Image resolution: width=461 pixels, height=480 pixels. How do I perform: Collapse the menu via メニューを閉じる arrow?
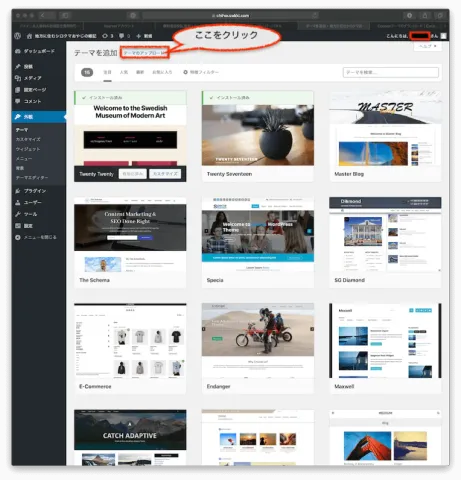coord(18,237)
